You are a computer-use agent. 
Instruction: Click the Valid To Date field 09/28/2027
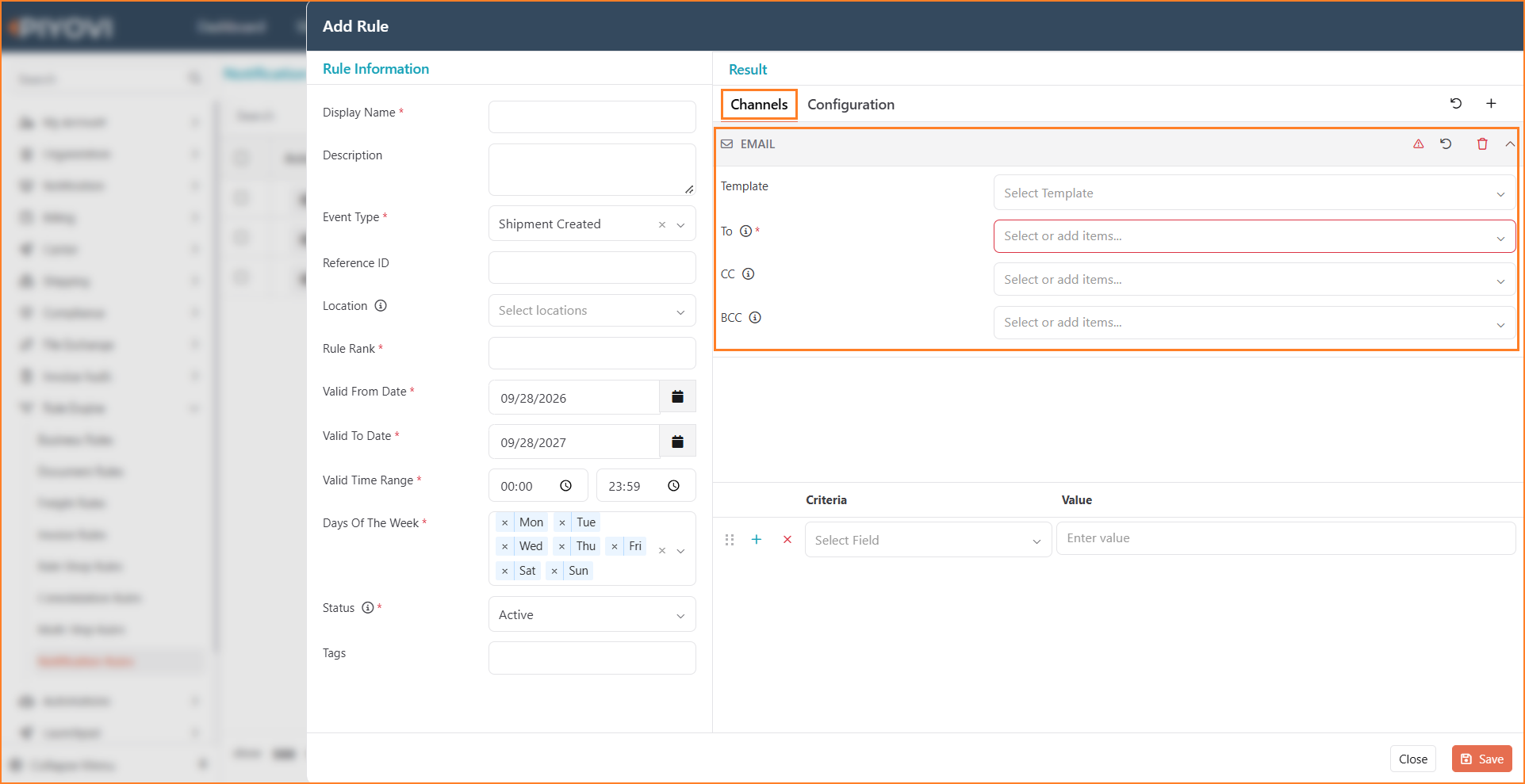[x=574, y=442]
